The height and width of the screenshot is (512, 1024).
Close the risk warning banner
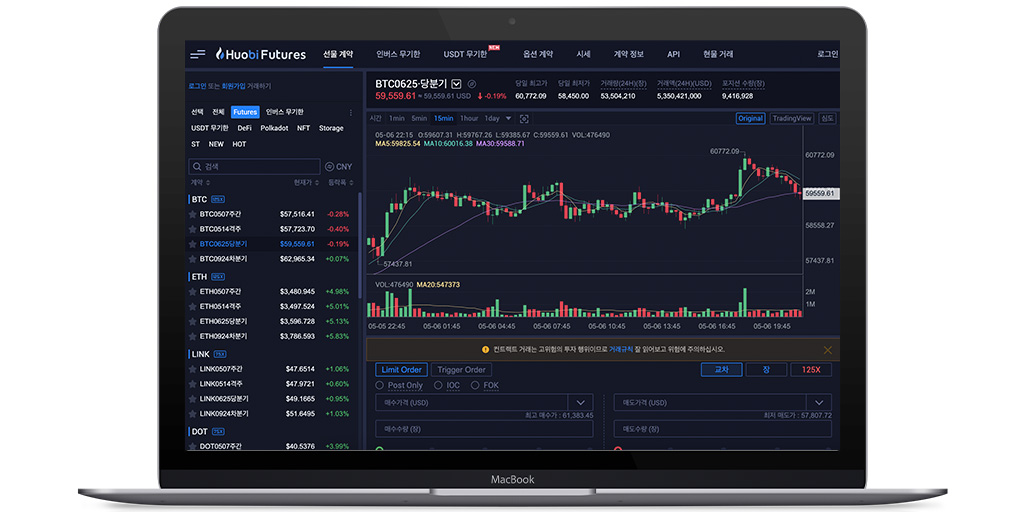[827, 350]
